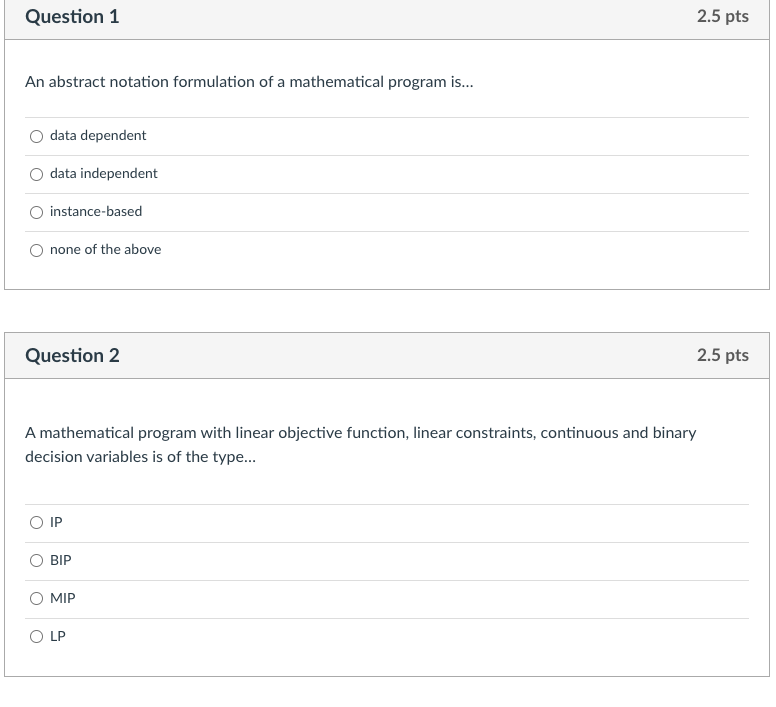Image resolution: width=776 pixels, height=707 pixels.
Task: Click the 'BIP' answer label text
Action: (x=61, y=560)
